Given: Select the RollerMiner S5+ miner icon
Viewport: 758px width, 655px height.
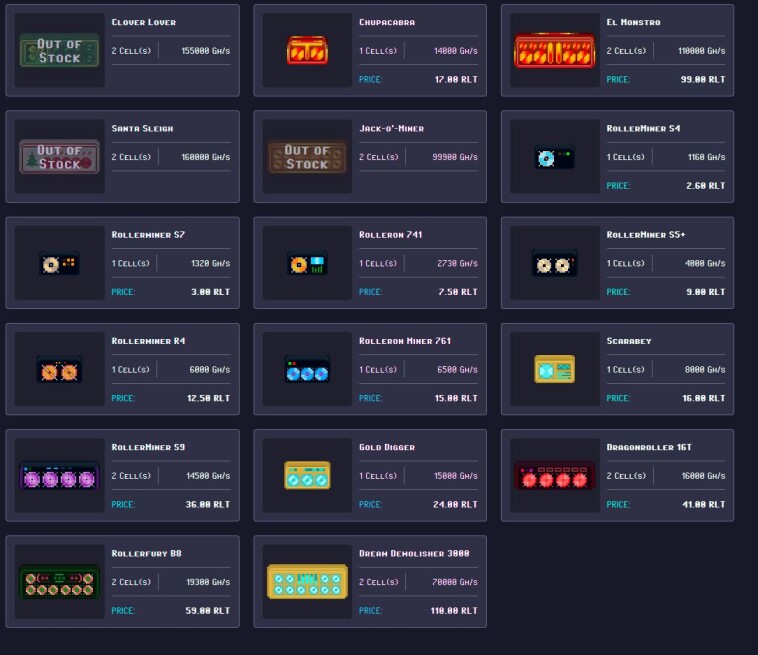Looking at the screenshot, I should [554, 263].
